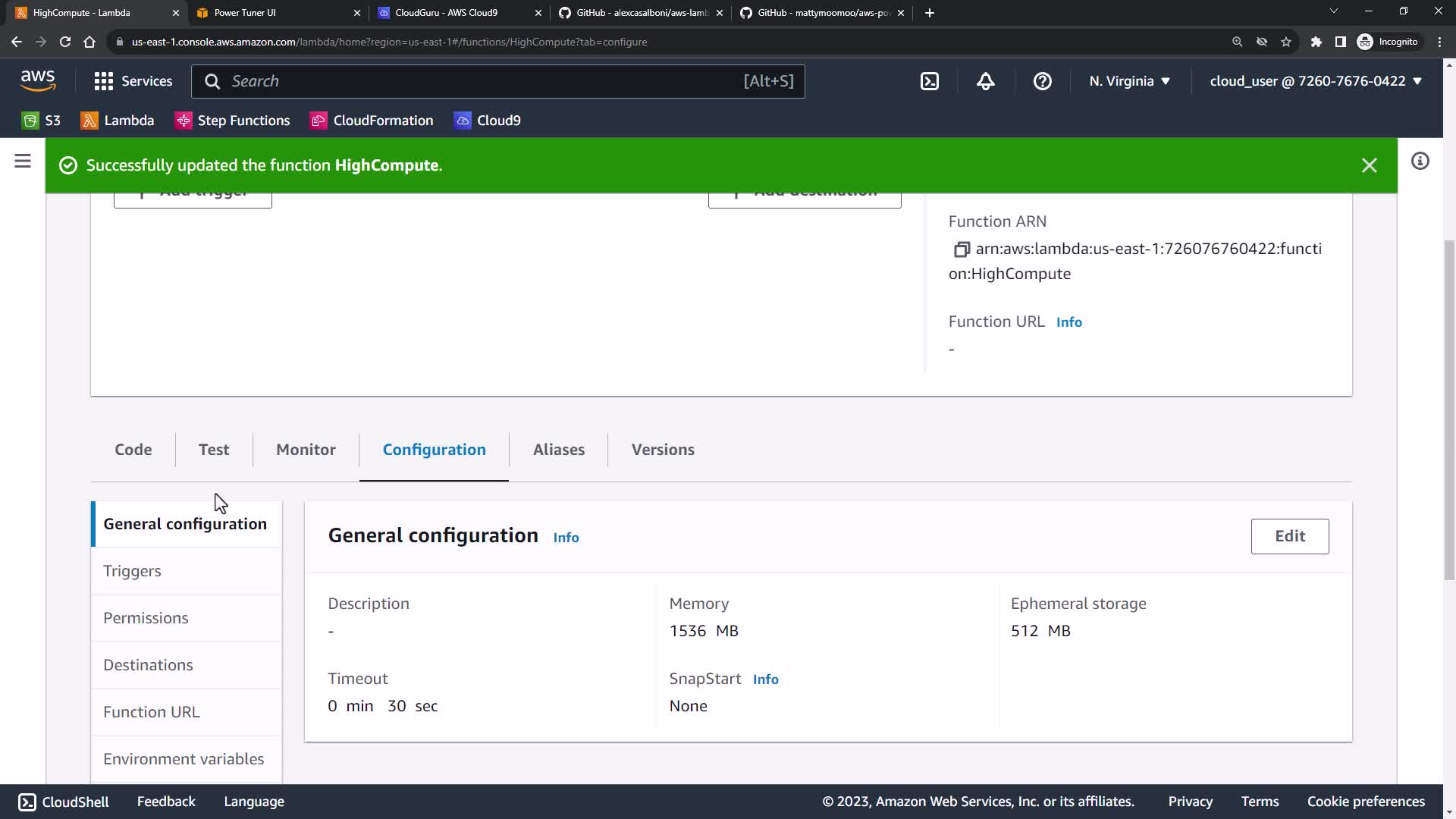
Task: Select Environment variables in the sidebar
Action: [x=184, y=759]
